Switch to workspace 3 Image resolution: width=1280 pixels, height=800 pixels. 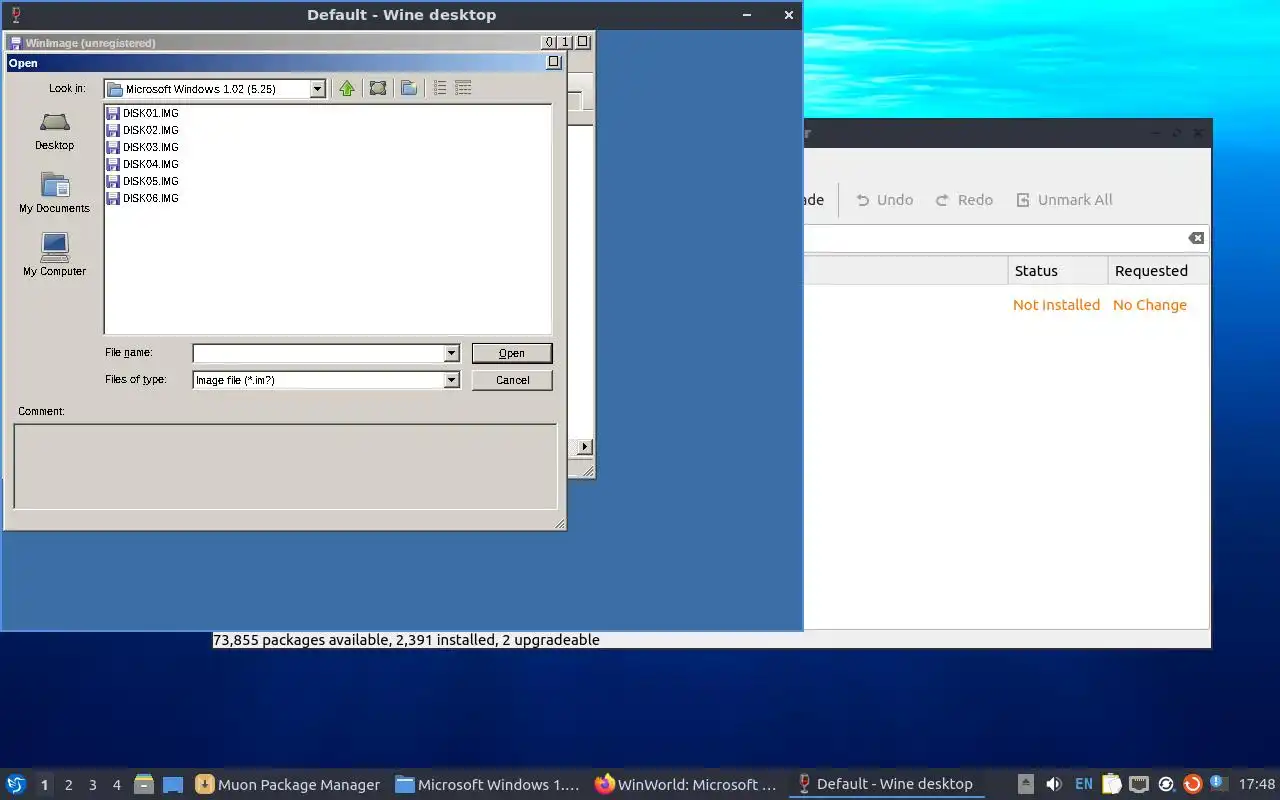93,785
